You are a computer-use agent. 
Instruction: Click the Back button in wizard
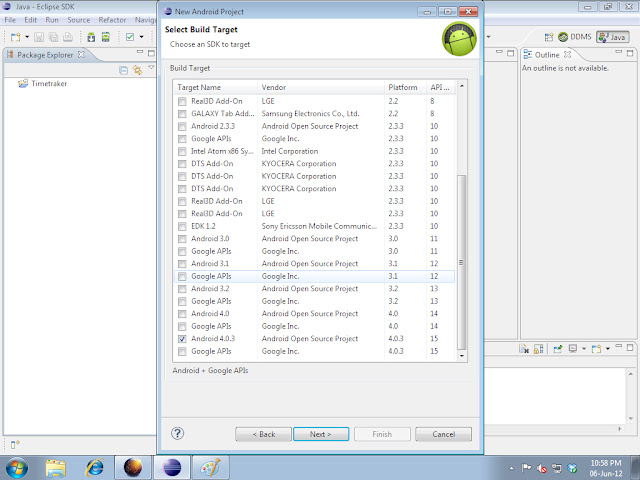263,434
